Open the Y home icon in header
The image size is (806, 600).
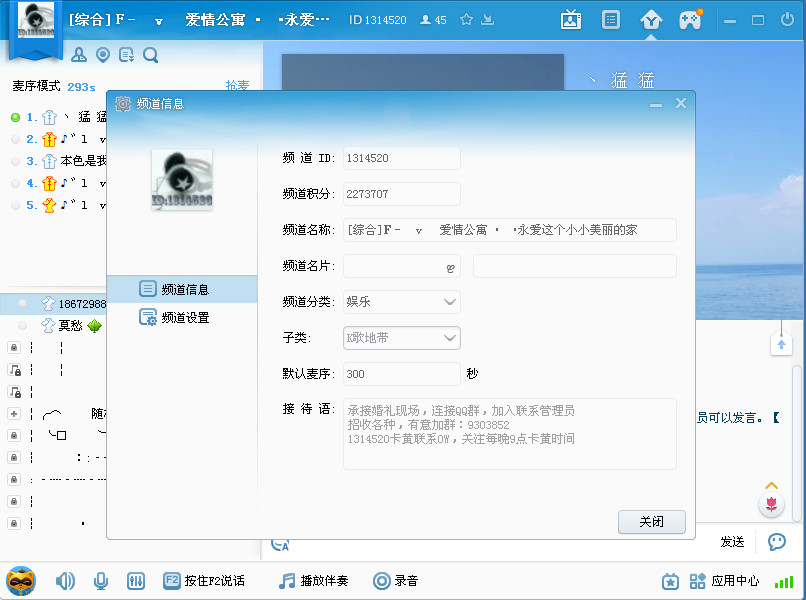[651, 21]
